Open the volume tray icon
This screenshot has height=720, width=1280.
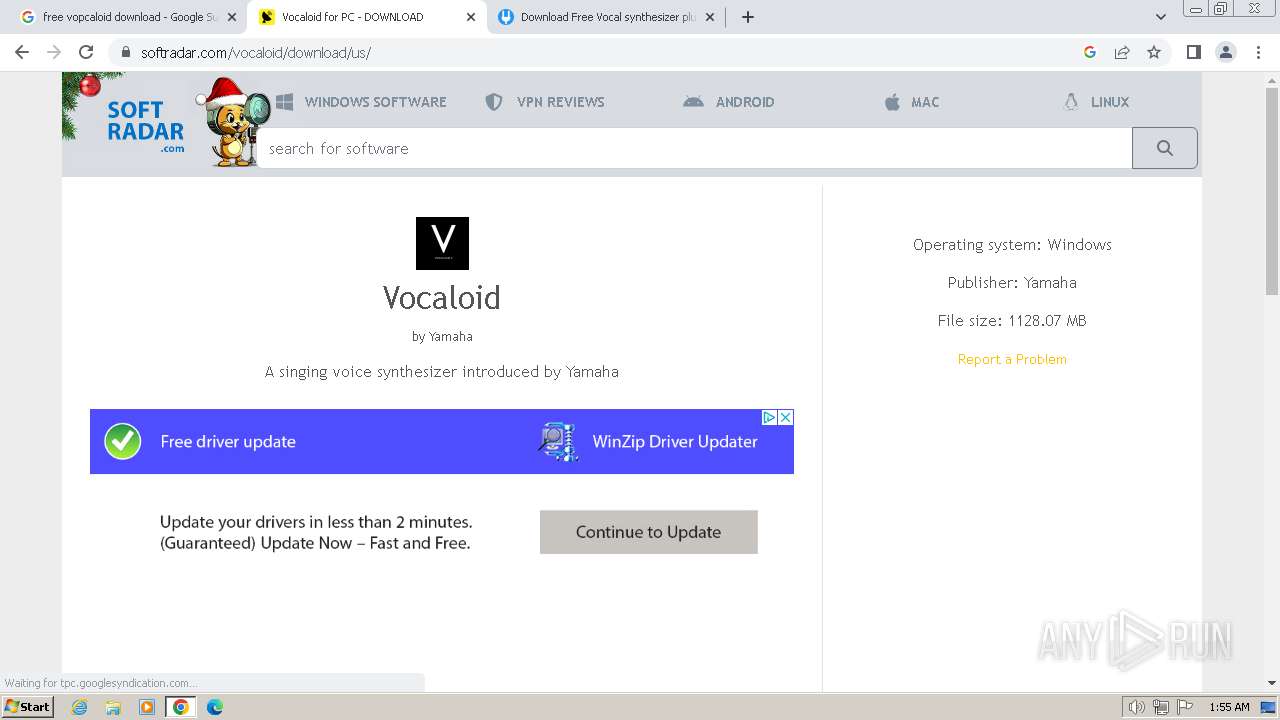[1137, 707]
